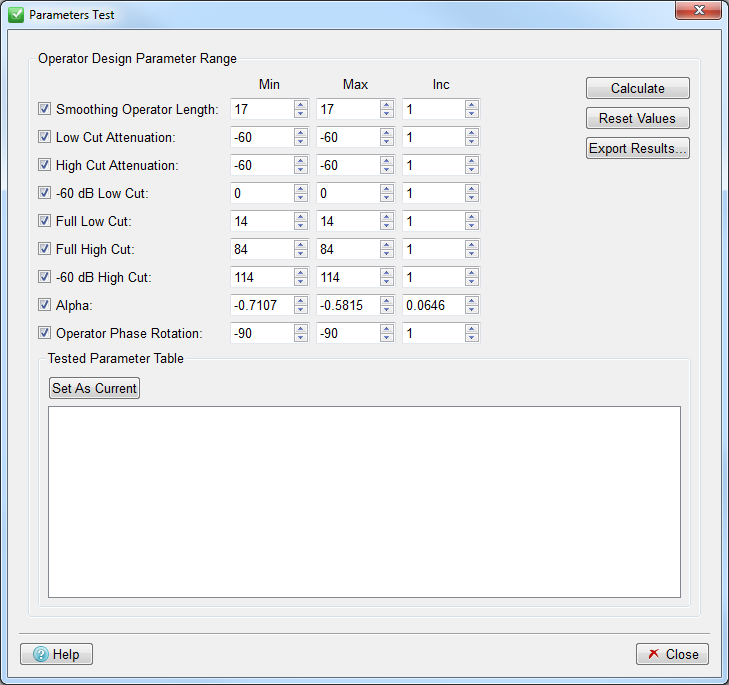Increase Alpha Inc with up arrow

(472, 300)
